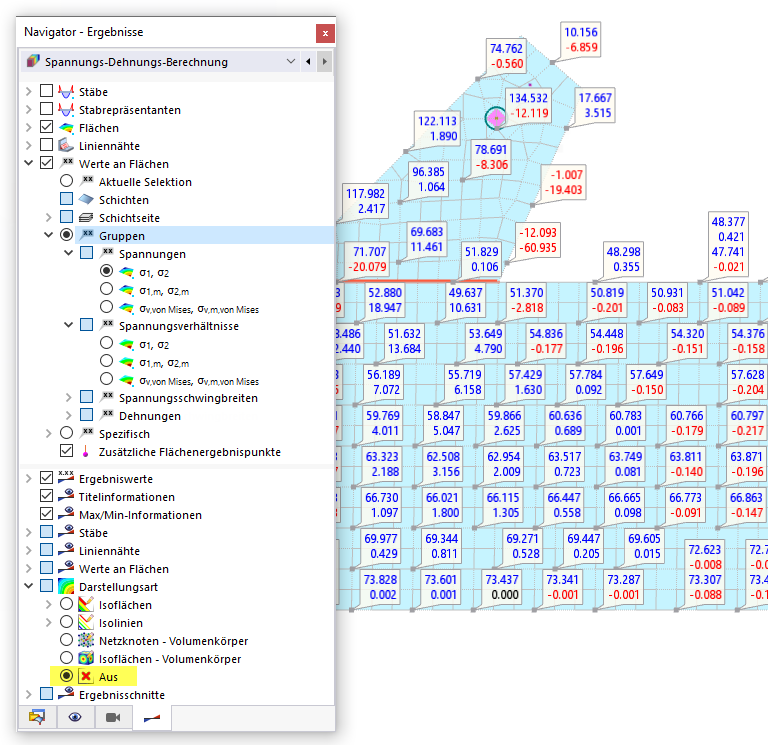Select Isoflächen radio button

point(67,604)
